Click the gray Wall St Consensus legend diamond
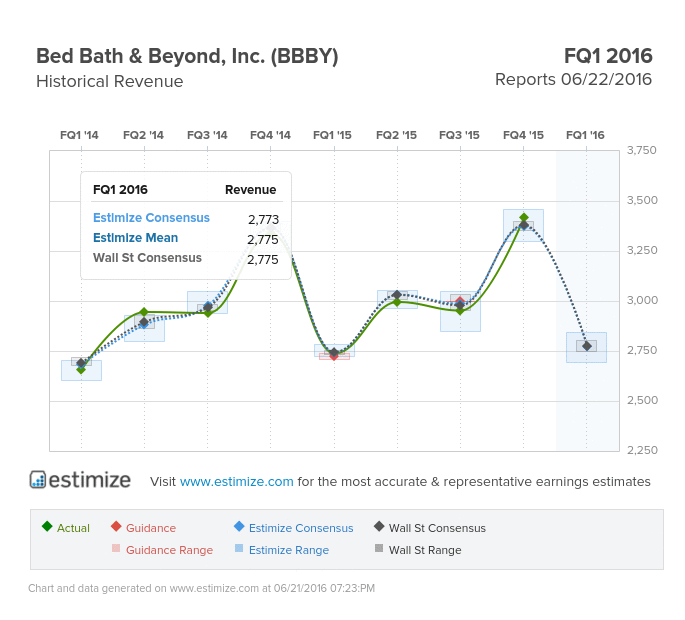The image size is (685, 620). pos(379,526)
